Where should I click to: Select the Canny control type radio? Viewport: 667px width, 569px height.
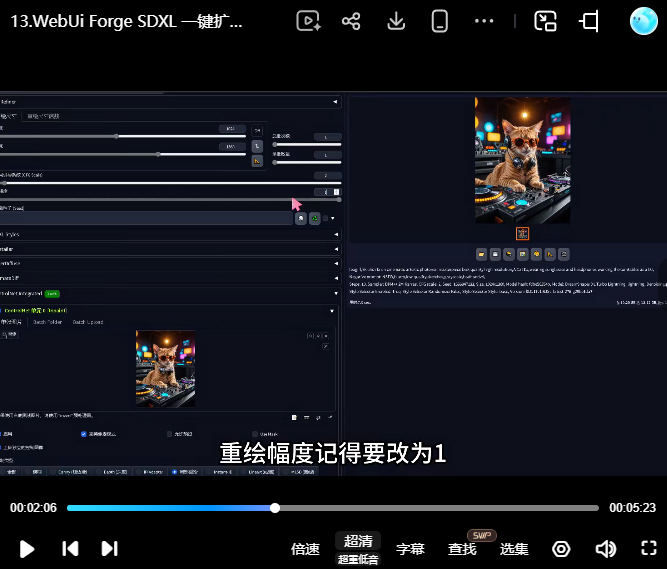(x=72, y=472)
